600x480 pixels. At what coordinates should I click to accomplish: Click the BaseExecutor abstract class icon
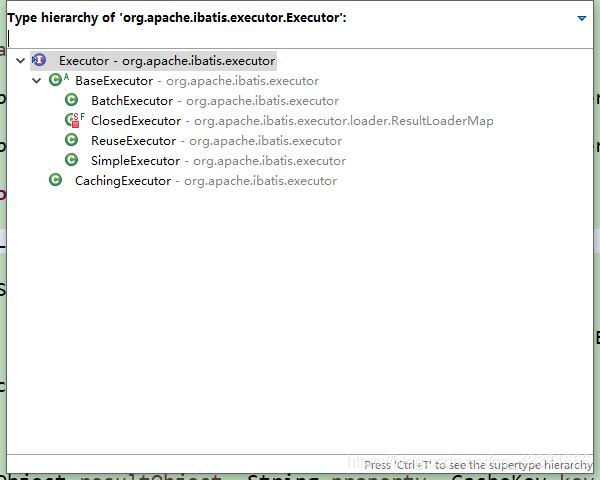click(x=59, y=80)
